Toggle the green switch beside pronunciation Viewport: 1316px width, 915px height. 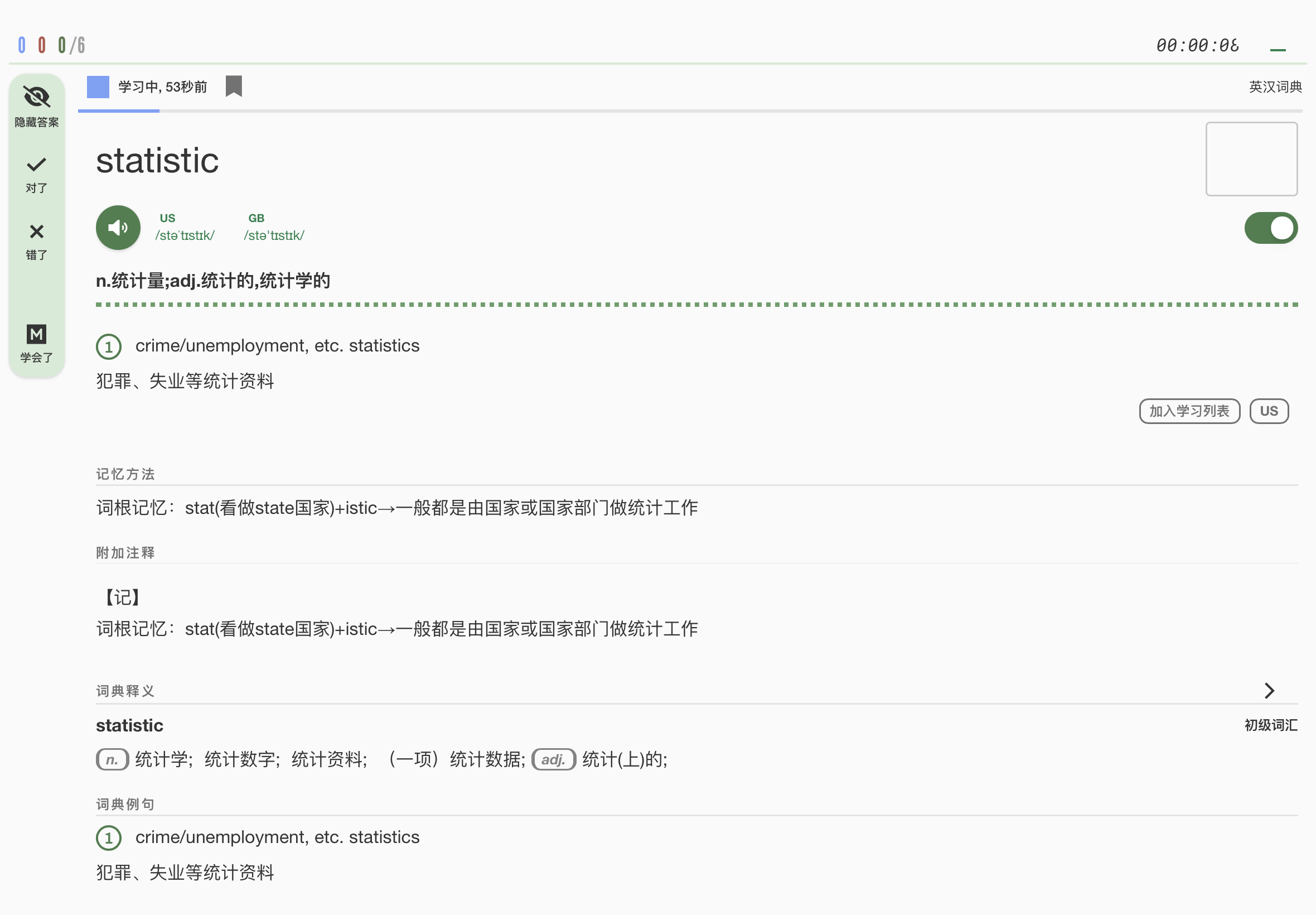pyautogui.click(x=1271, y=228)
